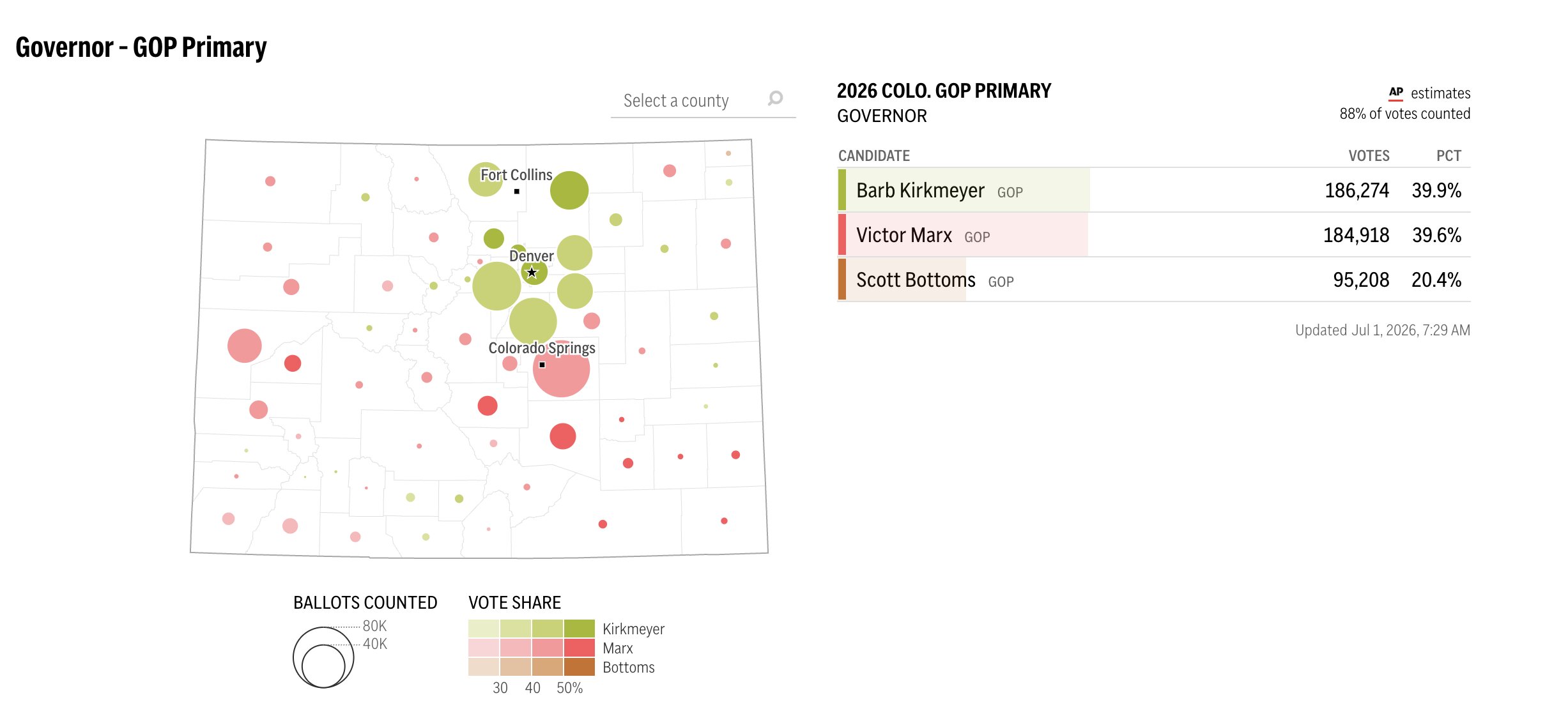
Task: Click the county search magnifier icon
Action: [775, 98]
